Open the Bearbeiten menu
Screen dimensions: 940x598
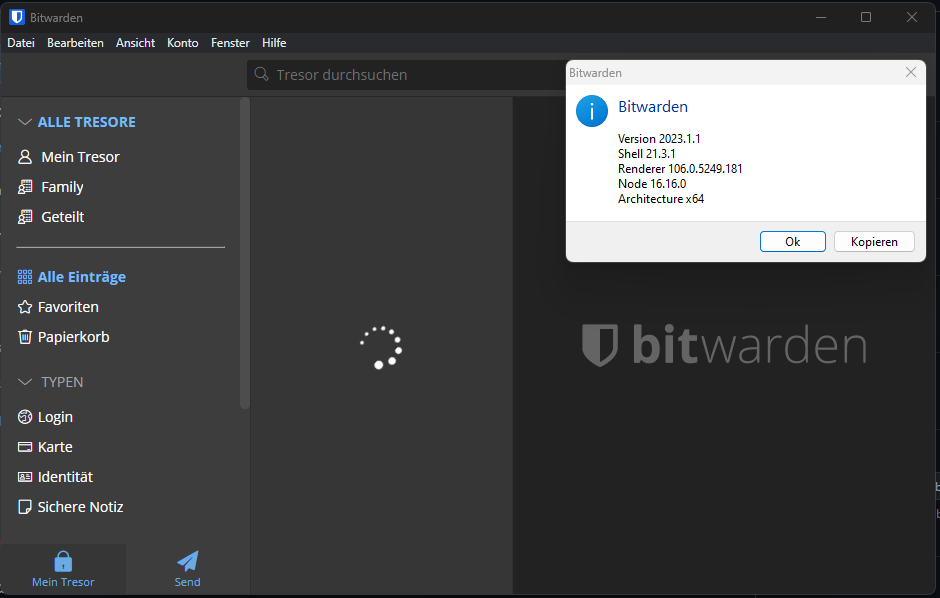76,43
